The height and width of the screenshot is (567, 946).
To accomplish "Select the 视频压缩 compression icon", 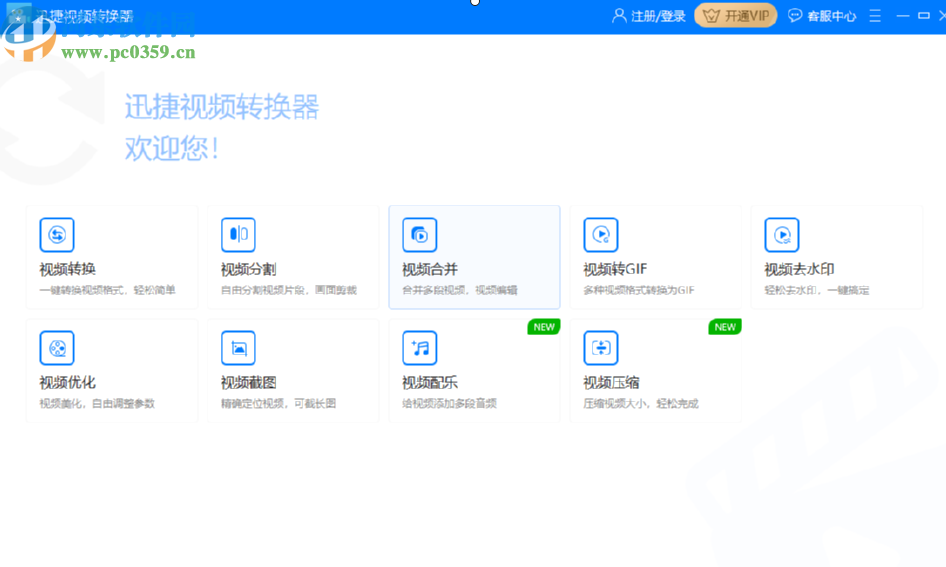I will [x=601, y=348].
